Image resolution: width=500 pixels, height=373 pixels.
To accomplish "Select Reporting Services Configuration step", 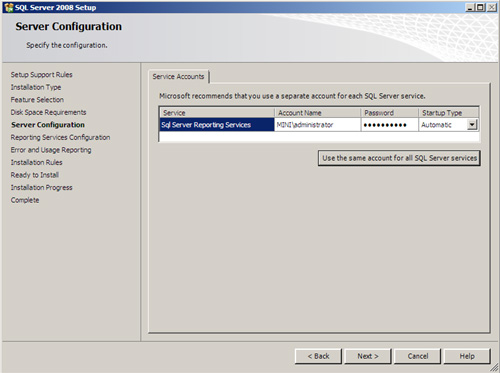I will [x=60, y=137].
